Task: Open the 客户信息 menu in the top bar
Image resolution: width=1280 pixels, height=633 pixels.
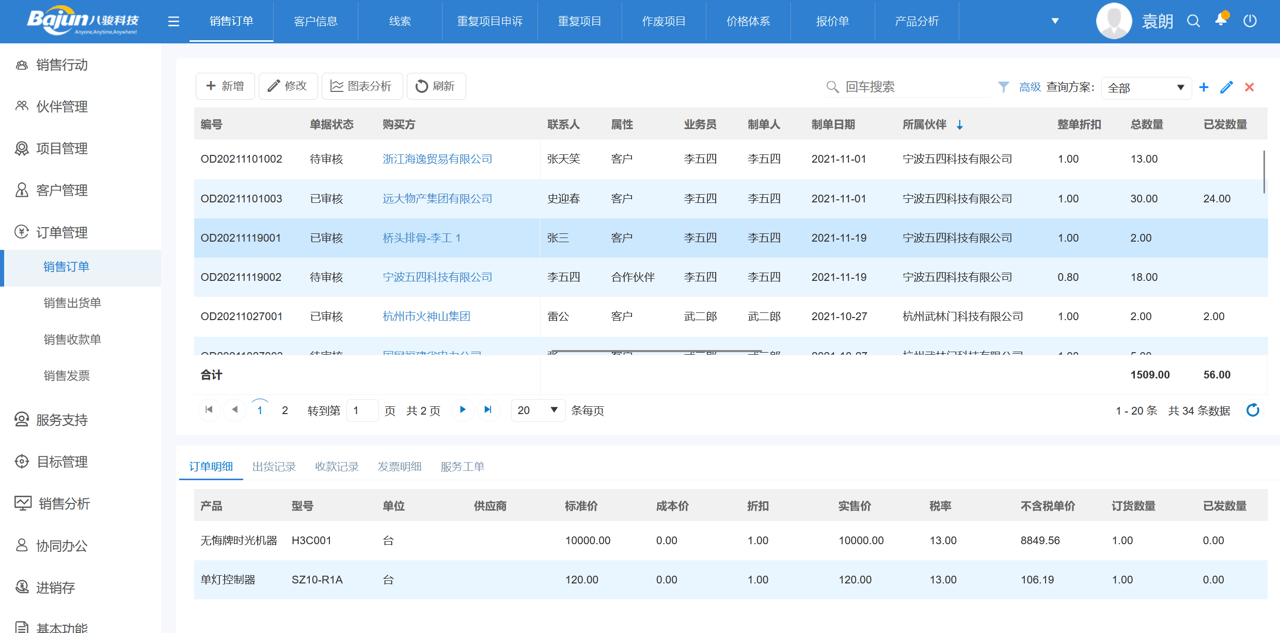Action: (x=314, y=20)
